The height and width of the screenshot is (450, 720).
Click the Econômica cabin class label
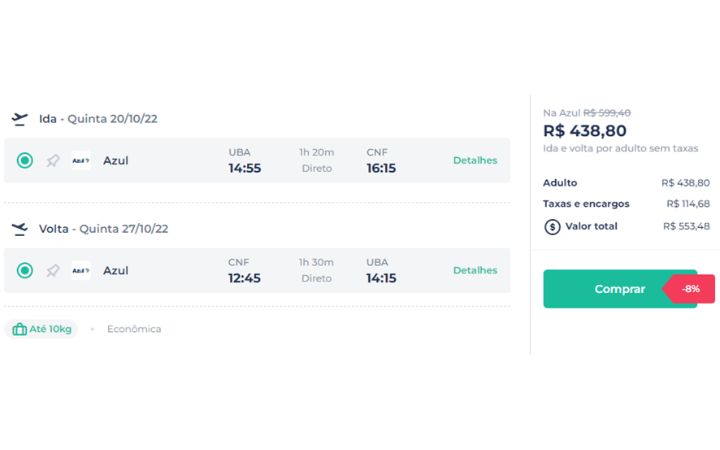coord(134,329)
